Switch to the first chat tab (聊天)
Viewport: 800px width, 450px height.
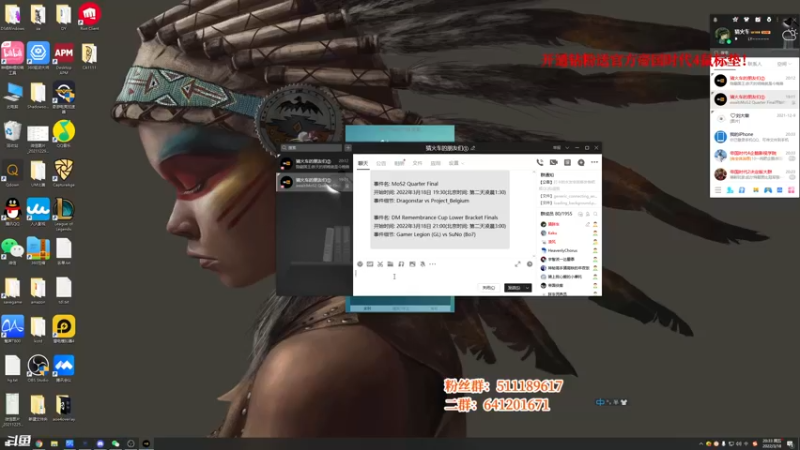[363, 163]
